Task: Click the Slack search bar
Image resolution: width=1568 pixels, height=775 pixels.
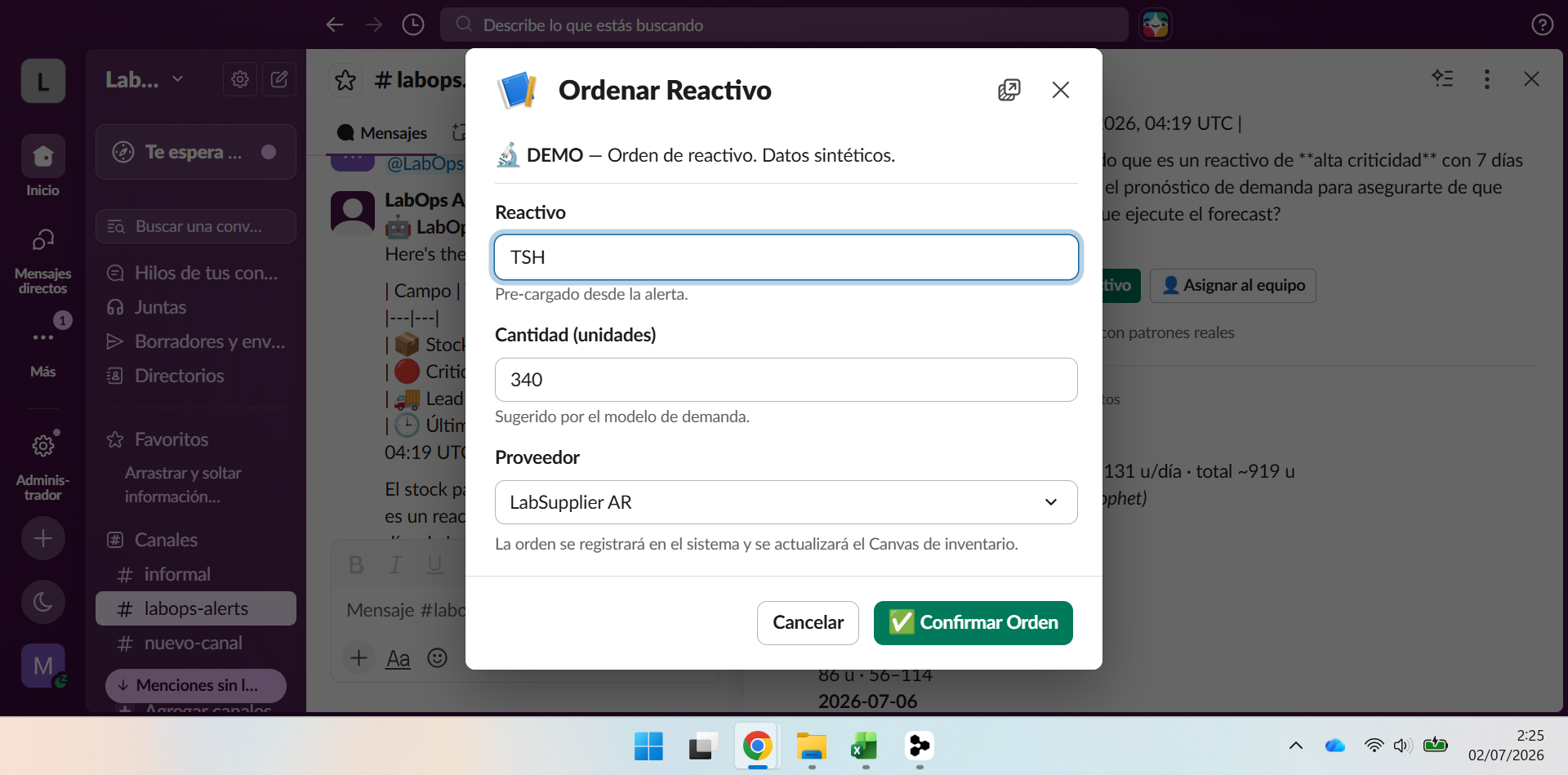Action: (784, 24)
